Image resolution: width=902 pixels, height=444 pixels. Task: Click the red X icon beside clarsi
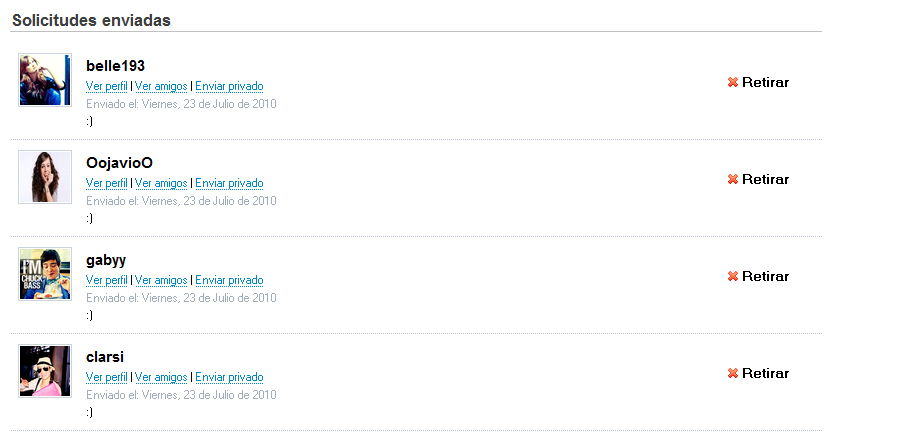pyautogui.click(x=733, y=373)
